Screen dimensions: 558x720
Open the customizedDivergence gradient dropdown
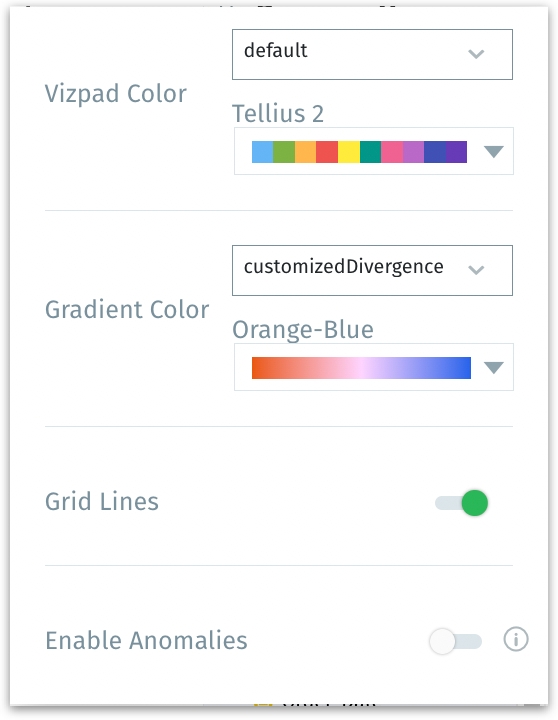[372, 270]
